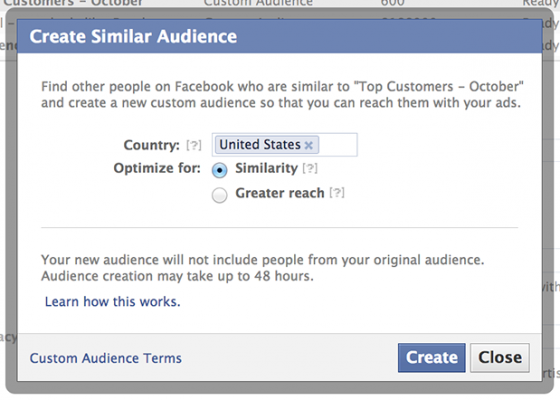Click the Create Similar Audience title bar
560x400 pixels.
coord(279,36)
